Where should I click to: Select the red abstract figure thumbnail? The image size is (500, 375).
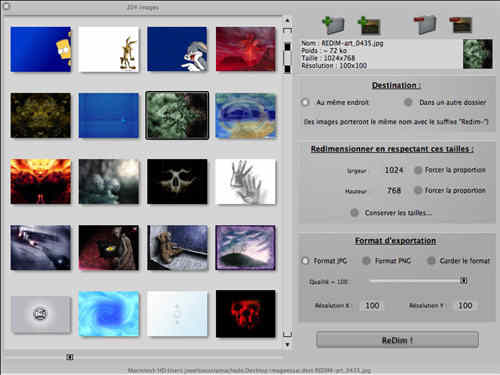tap(246, 49)
